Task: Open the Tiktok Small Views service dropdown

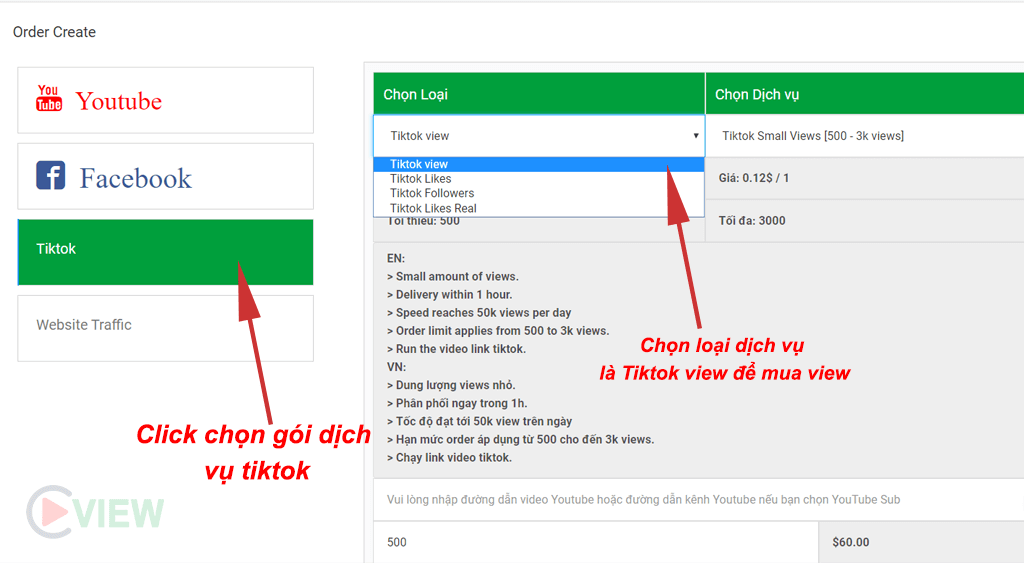Action: point(865,136)
